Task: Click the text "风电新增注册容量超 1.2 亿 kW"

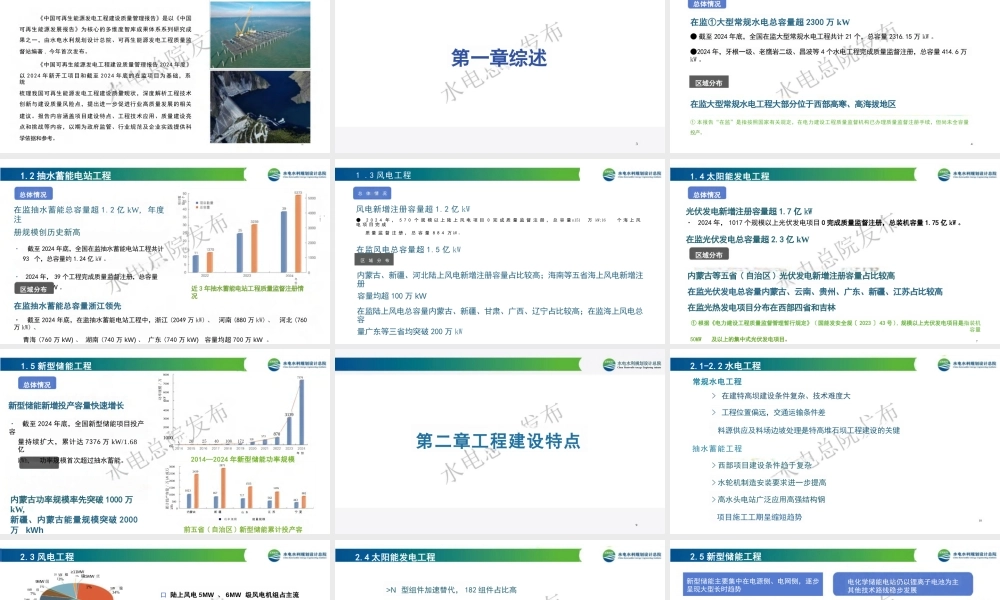Action: [x=413, y=209]
